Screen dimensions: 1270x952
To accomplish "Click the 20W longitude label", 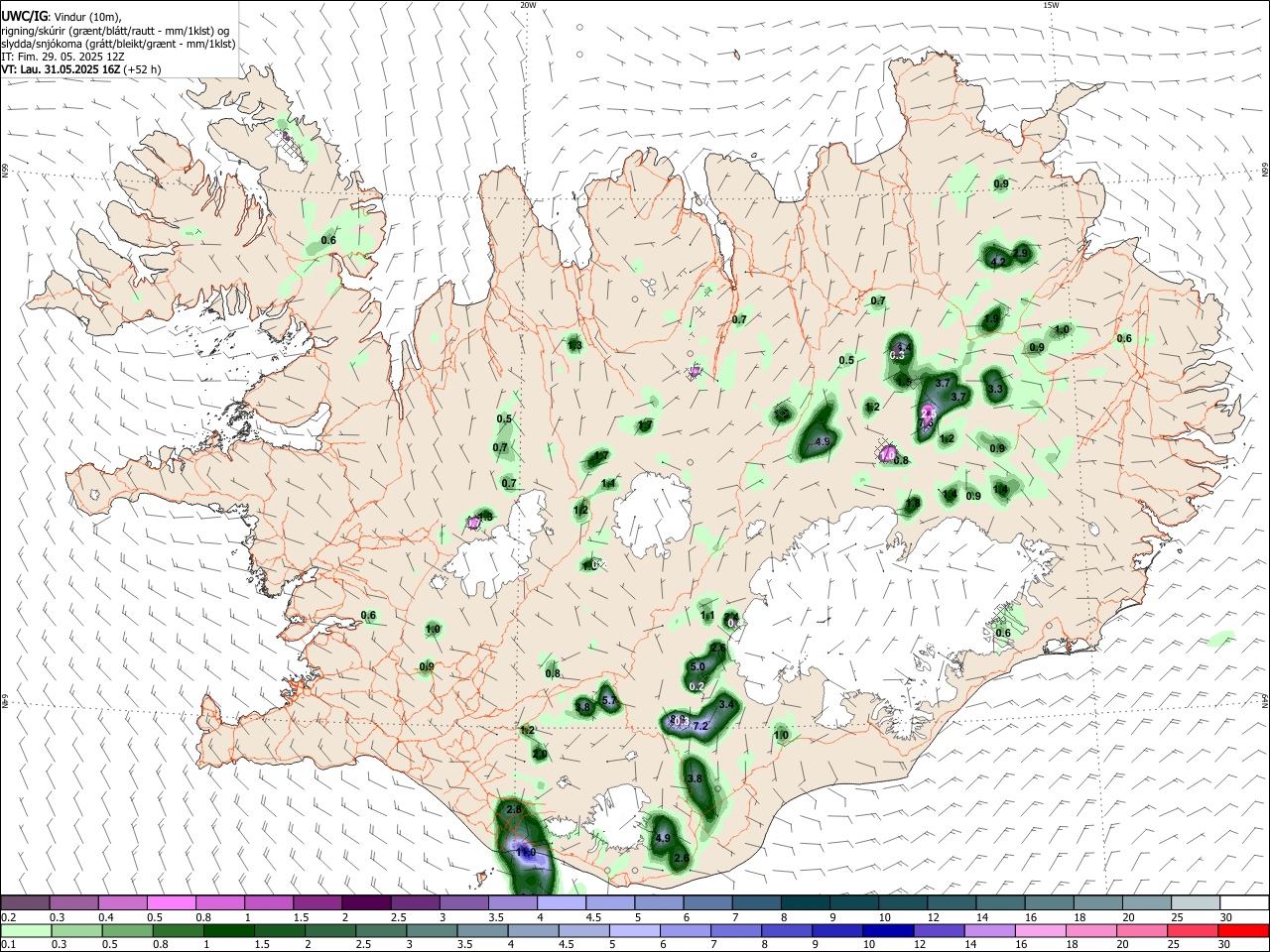I will tap(529, 5).
